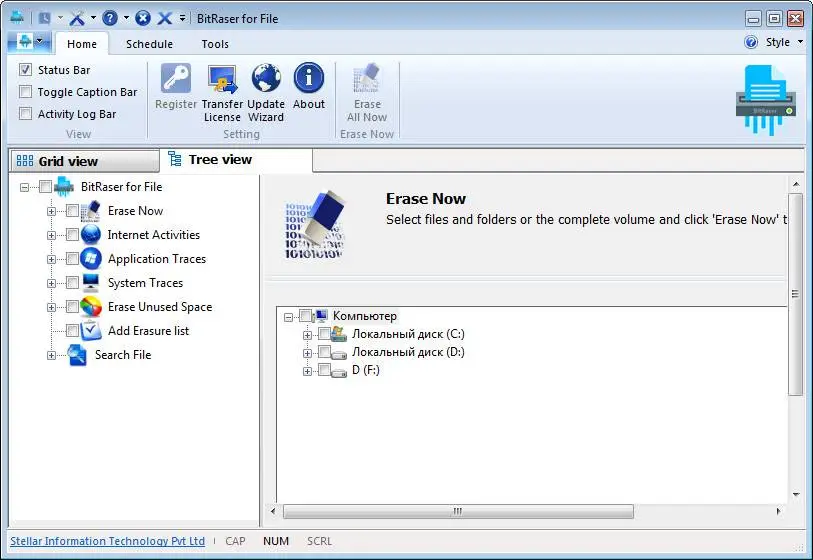This screenshot has height=560, width=813.
Task: Switch to Grid view tab
Action: click(84, 161)
